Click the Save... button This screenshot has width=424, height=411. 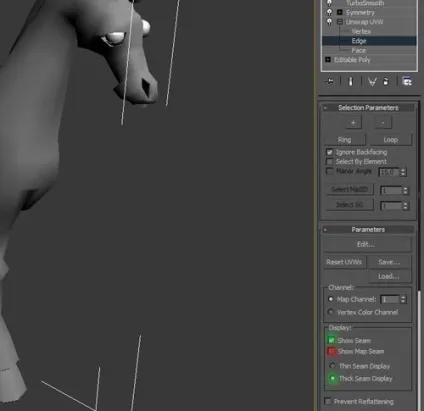pos(389,262)
